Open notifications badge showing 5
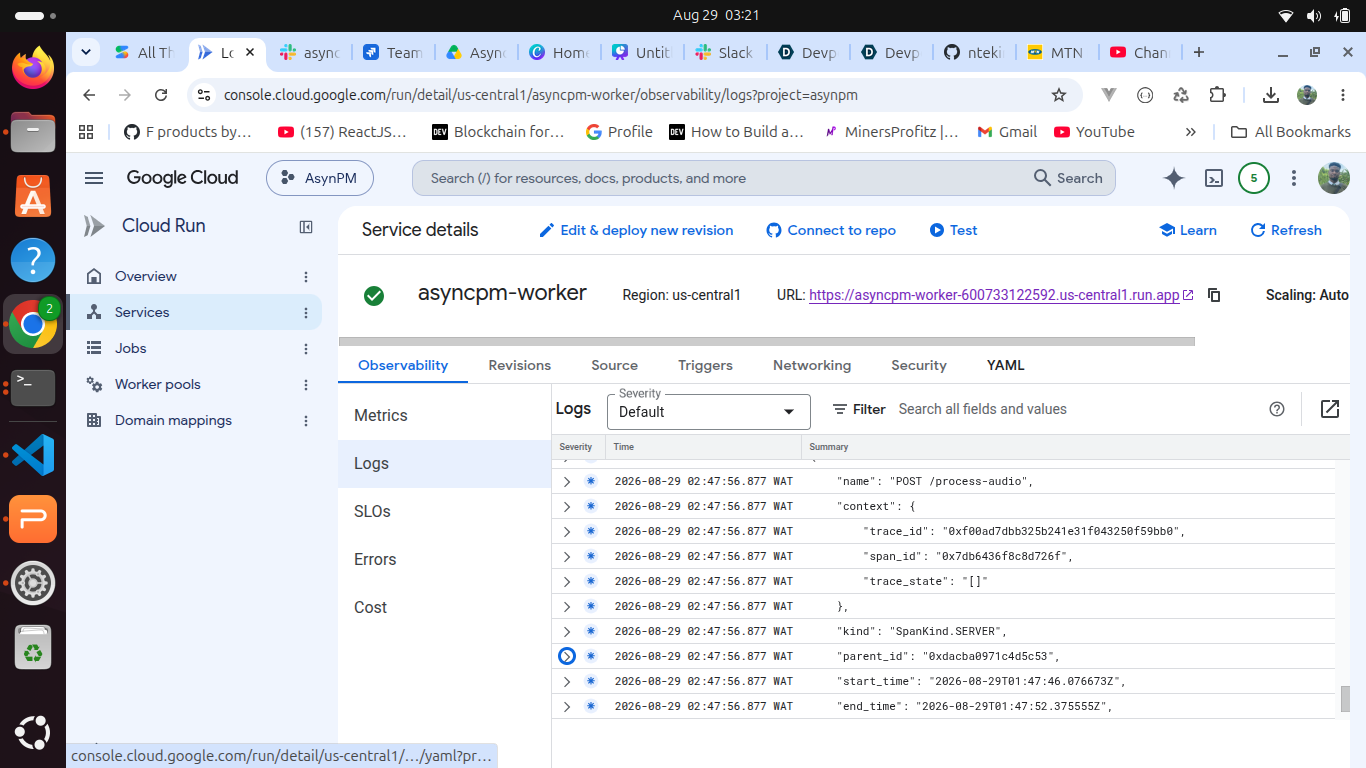Viewport: 1366px width, 768px height. [x=1254, y=178]
